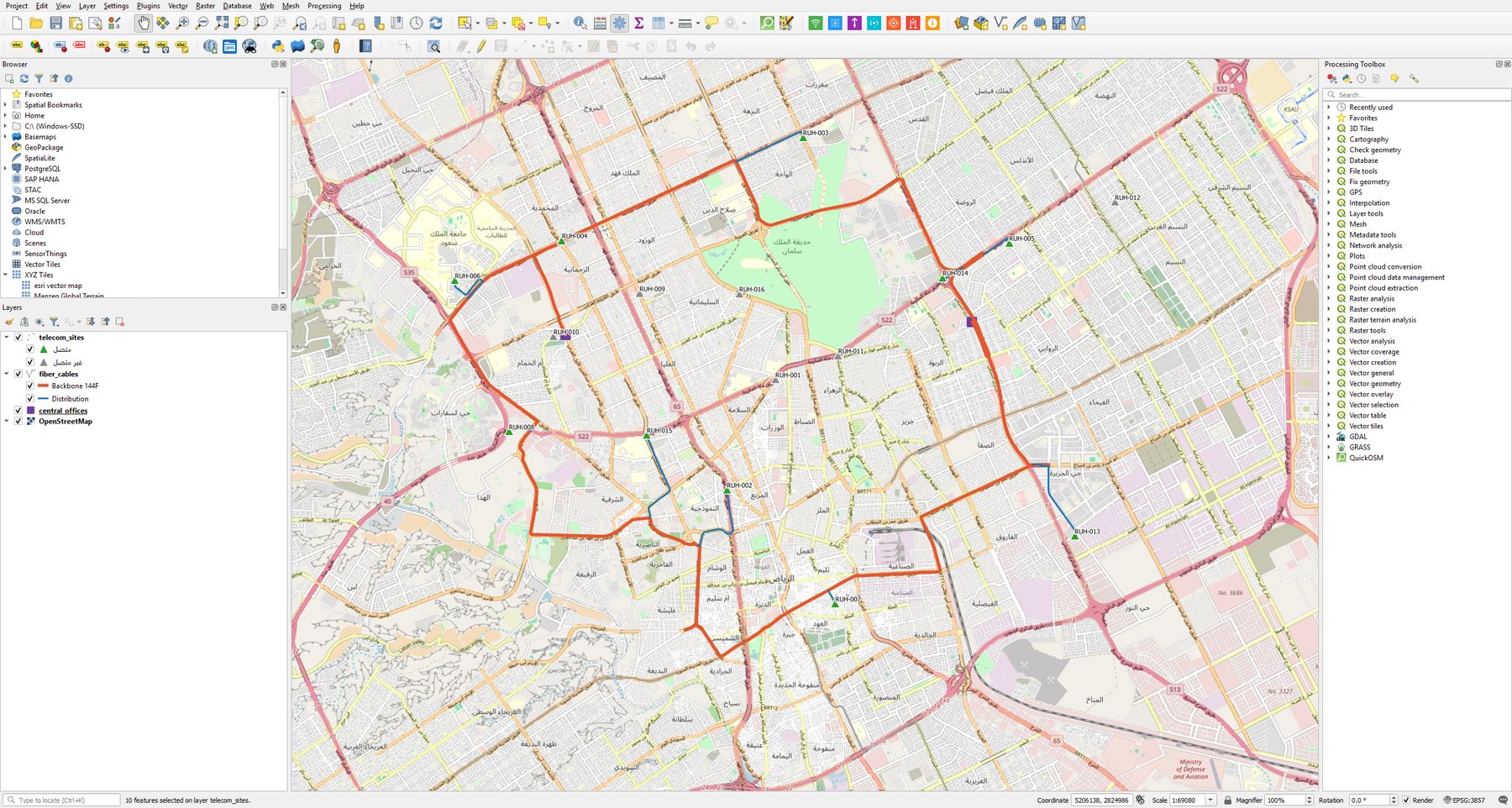Open the Statistical Summary sigma icon
This screenshot has width=1512, height=808.
coord(639,24)
